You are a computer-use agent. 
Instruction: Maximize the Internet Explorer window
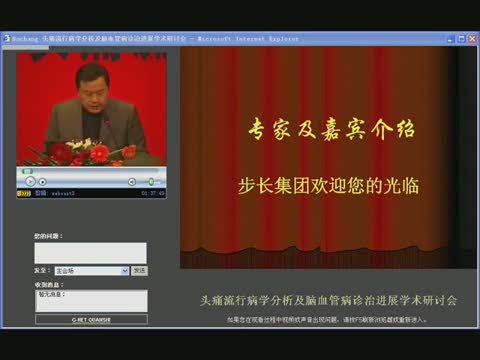461,39
